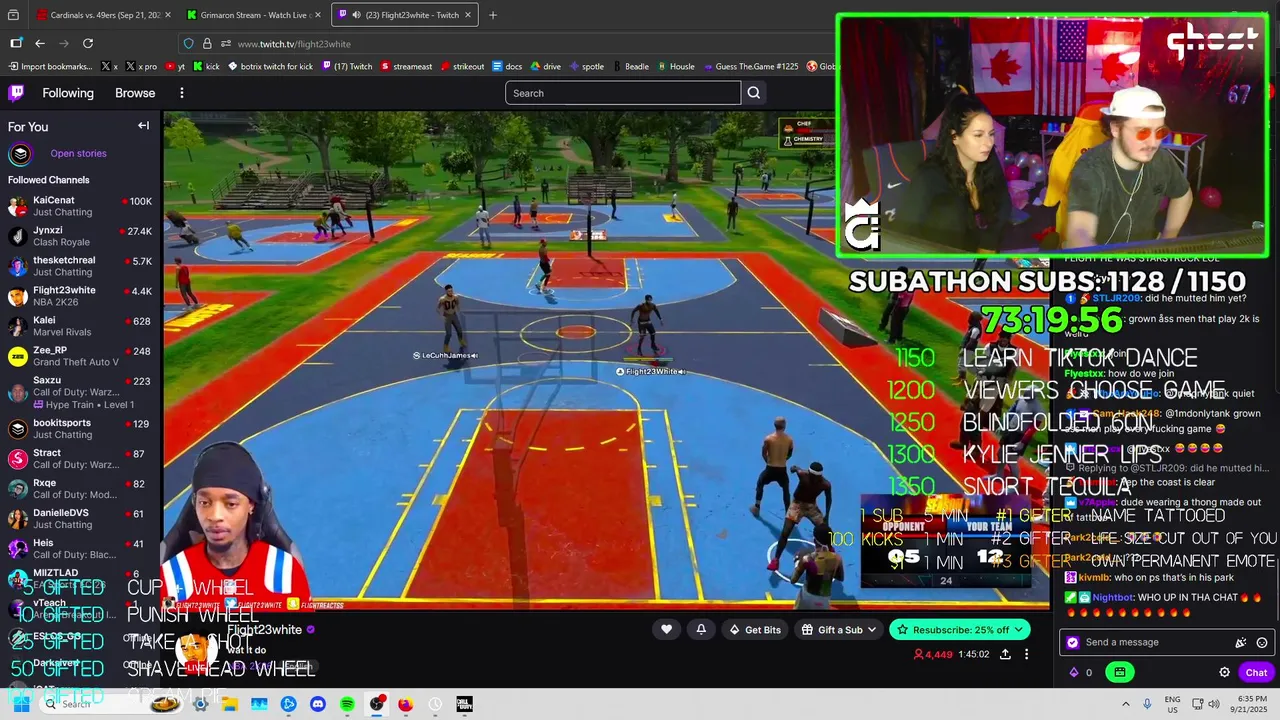Screen dimensions: 1280x720
Task: Open OBS Studio from the taskbar
Action: [x=376, y=704]
